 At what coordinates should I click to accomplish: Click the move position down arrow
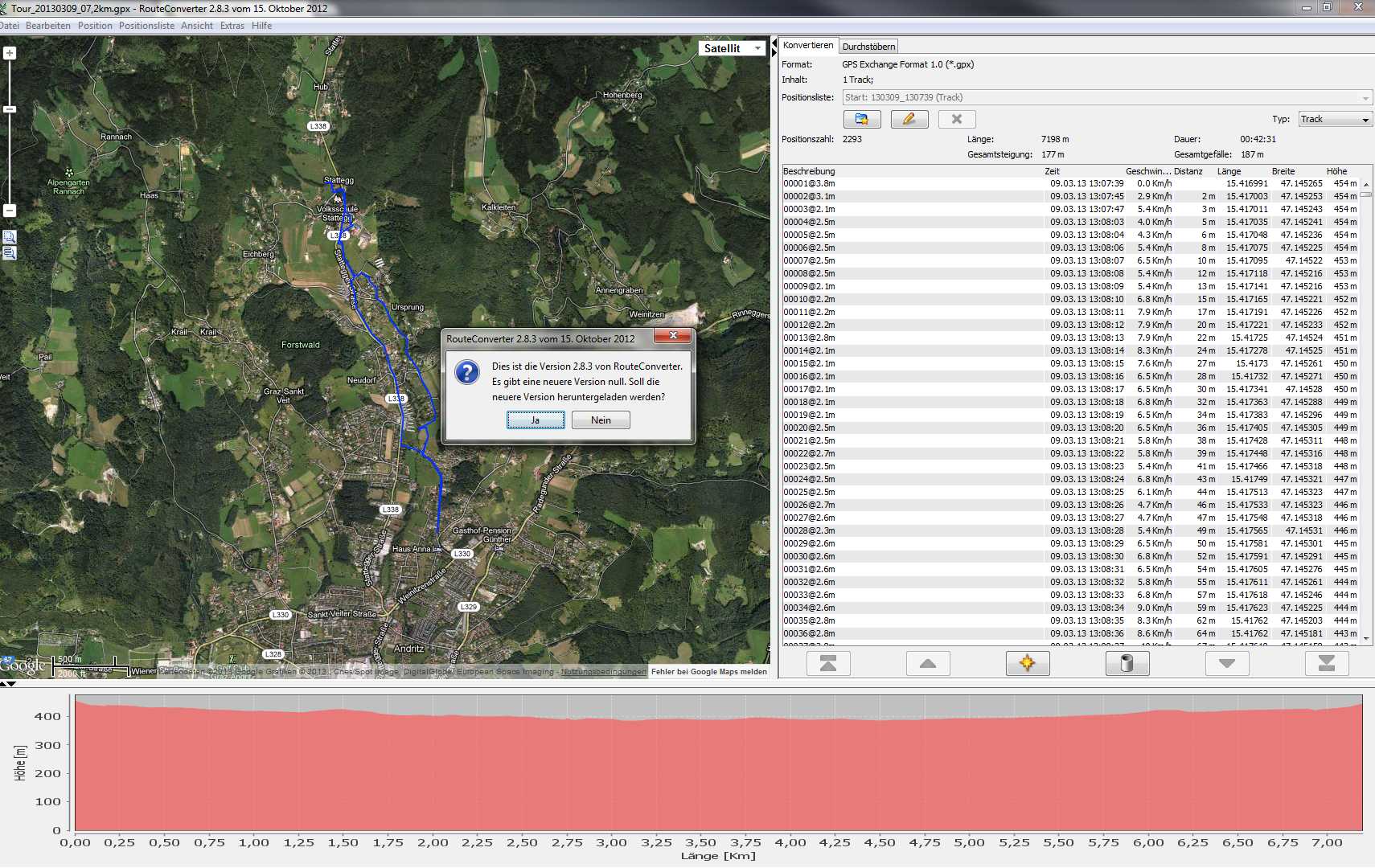click(x=1226, y=663)
